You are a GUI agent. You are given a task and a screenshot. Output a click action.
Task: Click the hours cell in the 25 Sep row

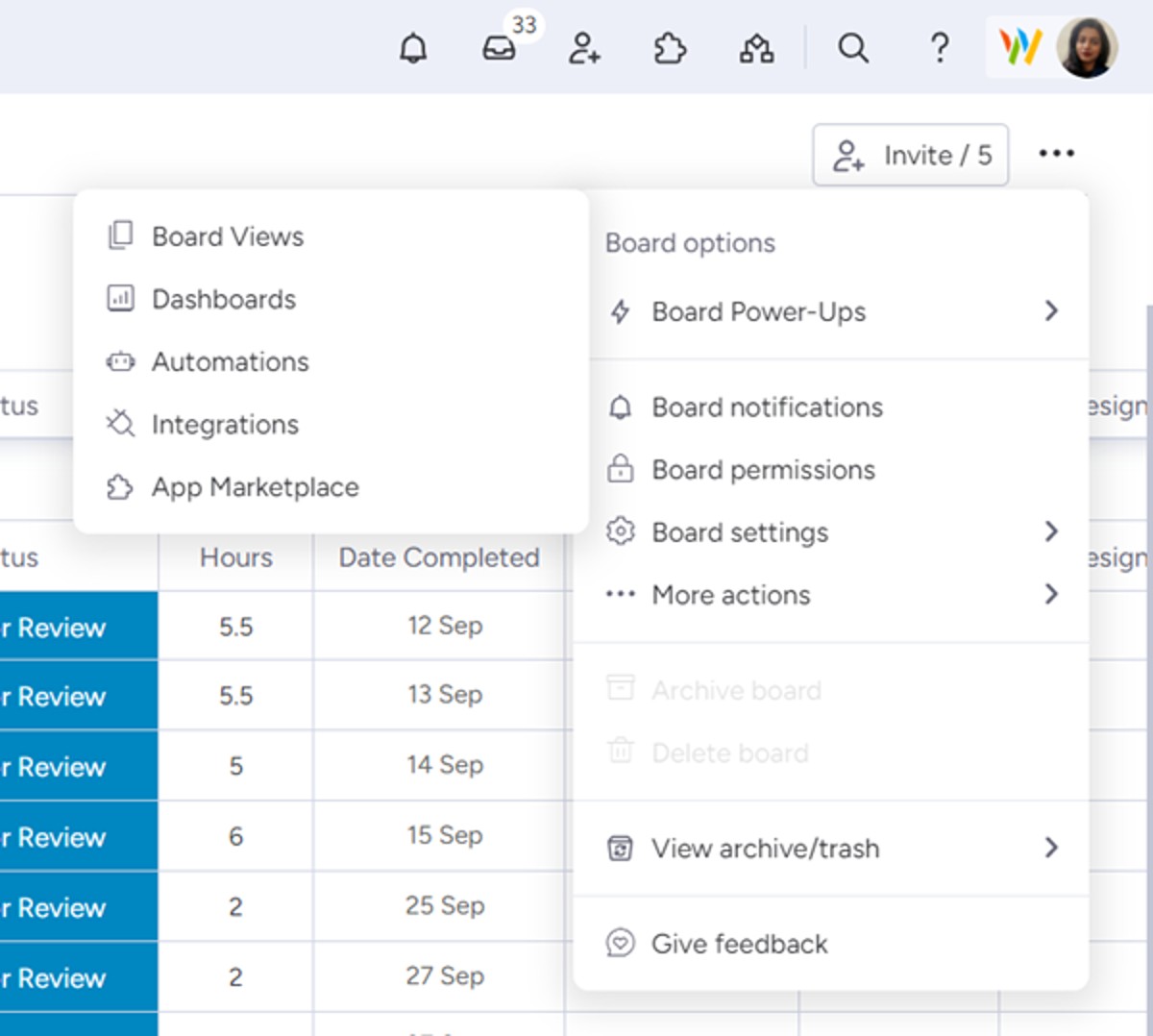point(235,906)
